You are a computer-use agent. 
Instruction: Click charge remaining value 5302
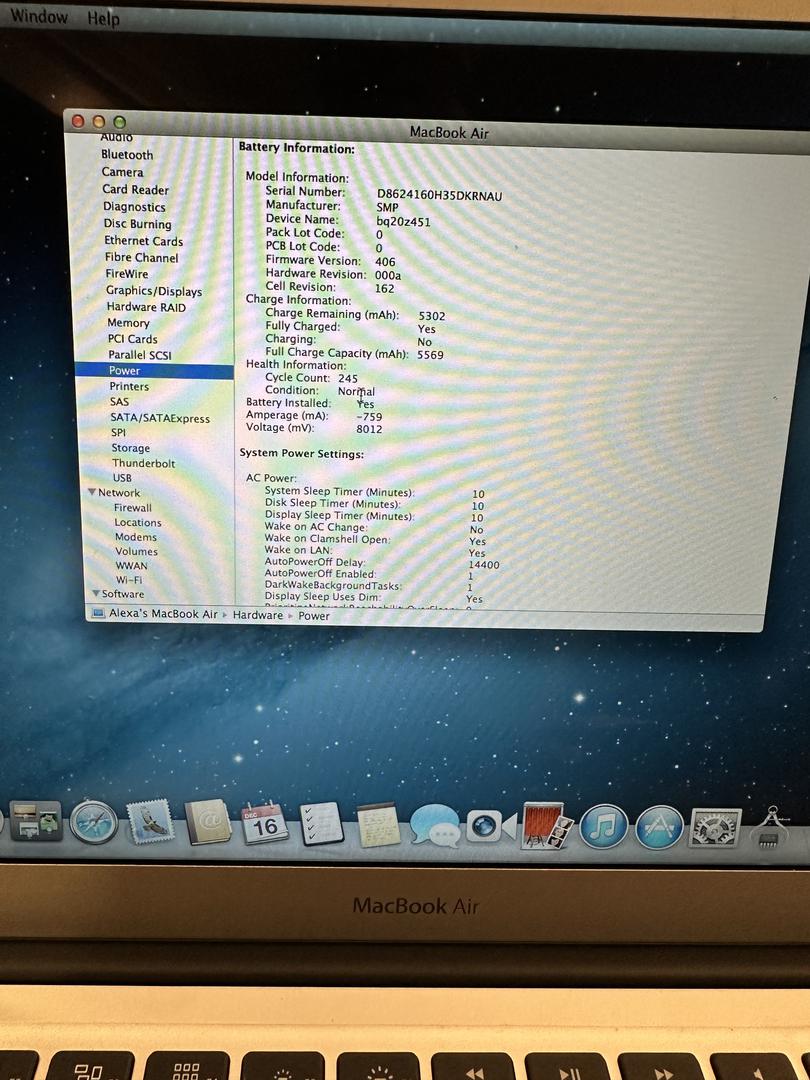point(432,316)
